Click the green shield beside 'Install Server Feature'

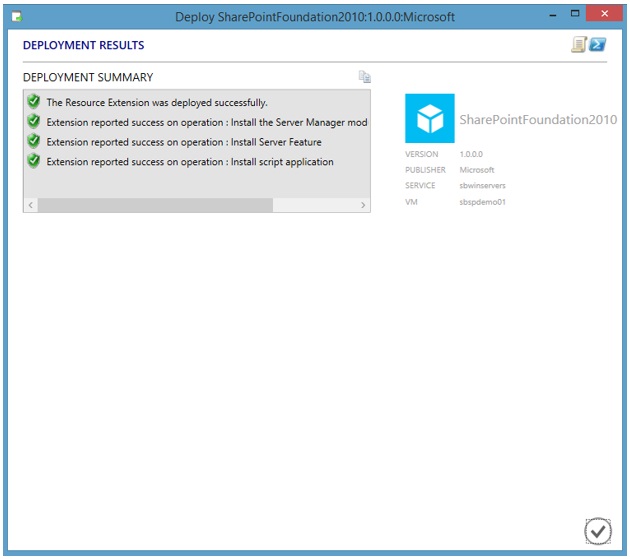click(x=34, y=141)
